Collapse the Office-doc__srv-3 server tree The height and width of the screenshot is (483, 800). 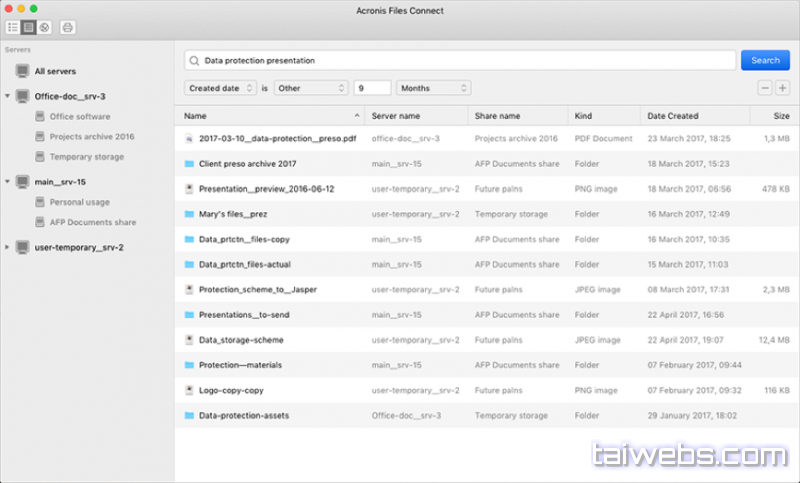point(8,97)
